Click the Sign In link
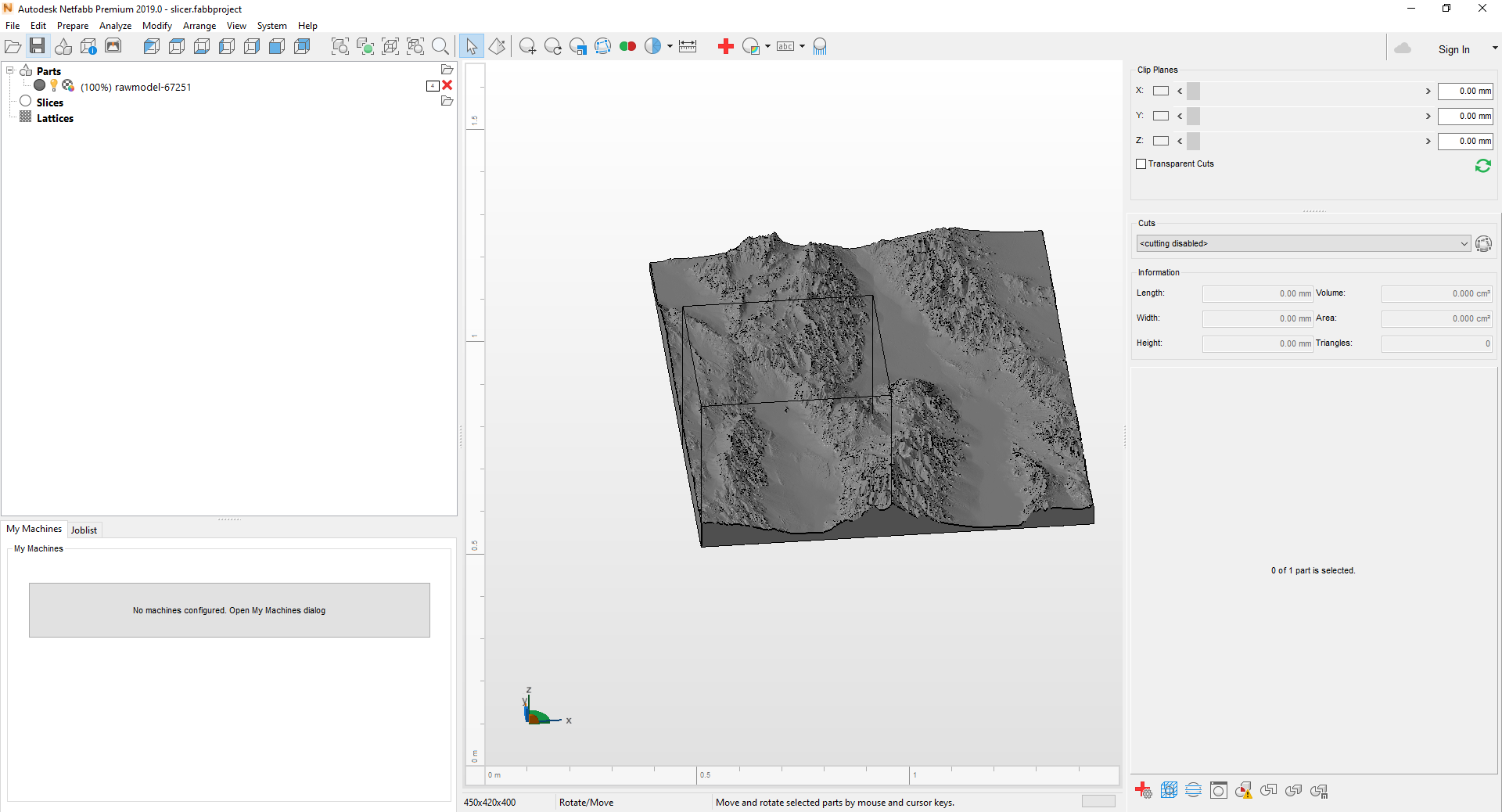Viewport: 1502px width, 812px height. (x=1453, y=49)
